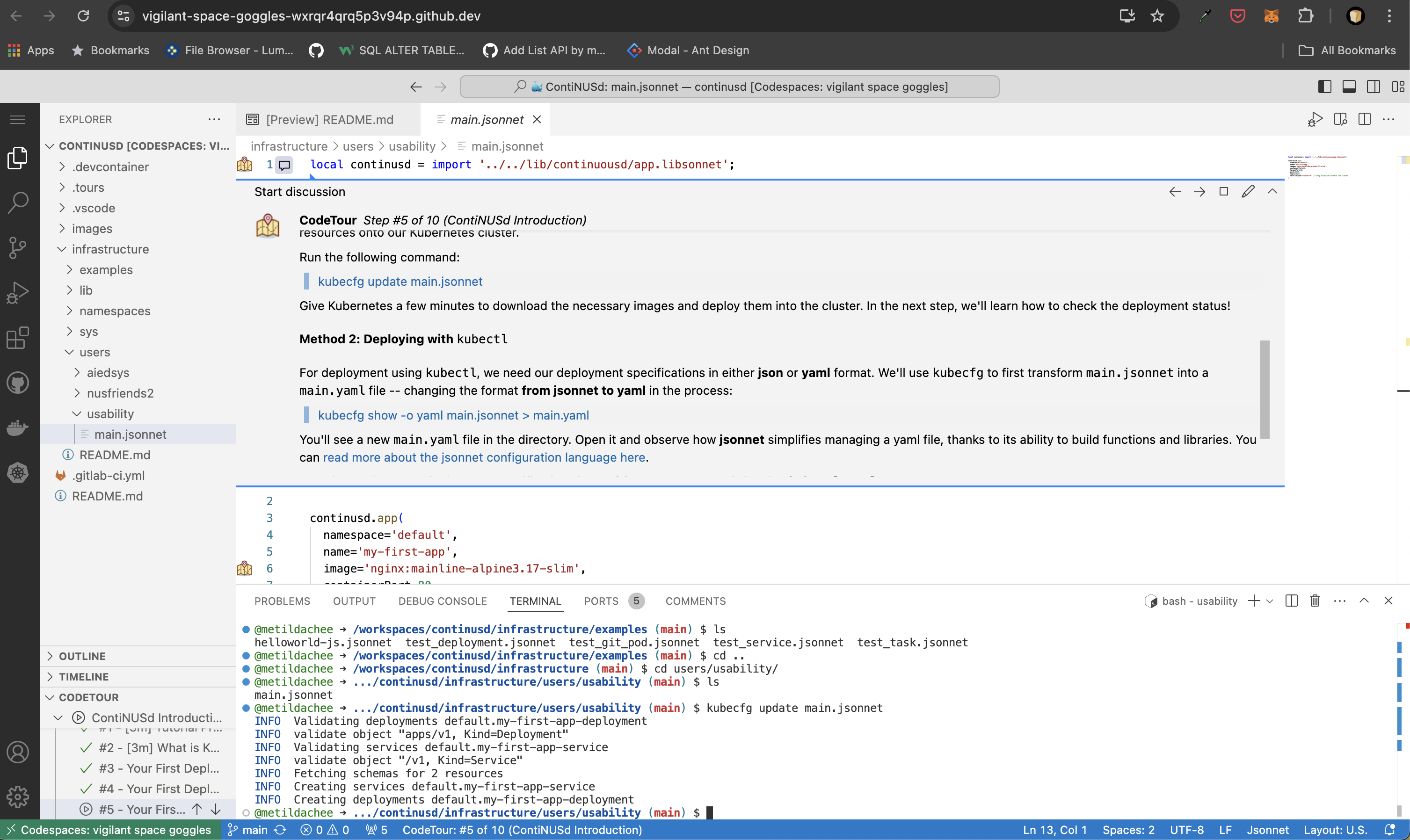Expand the OUTLINE section
Screen dimensions: 1410x840
click(82, 656)
